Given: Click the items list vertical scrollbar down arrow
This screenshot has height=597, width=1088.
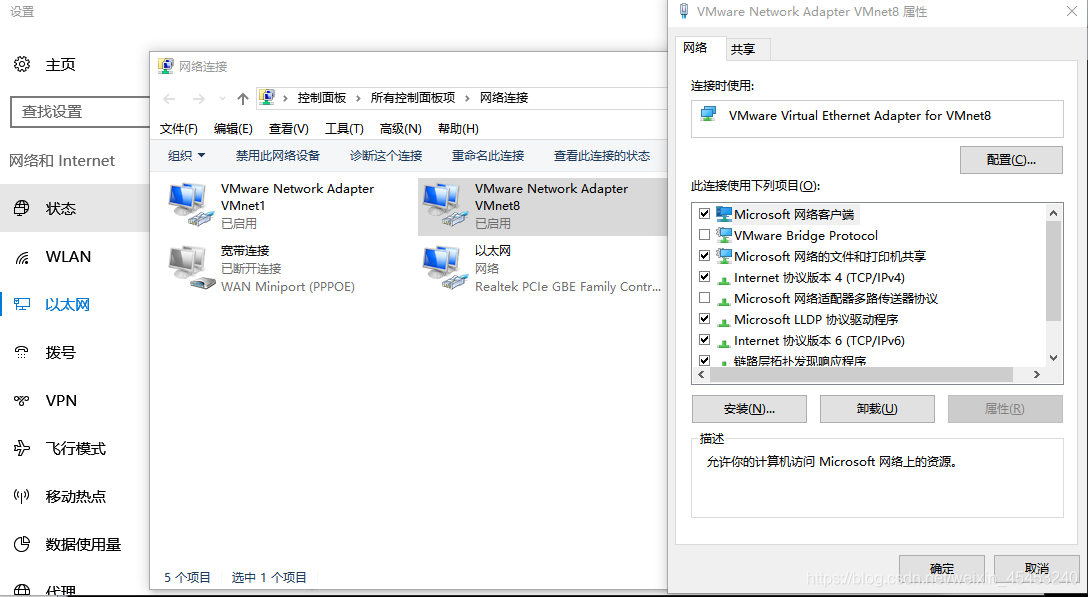Looking at the screenshot, I should [1053, 358].
